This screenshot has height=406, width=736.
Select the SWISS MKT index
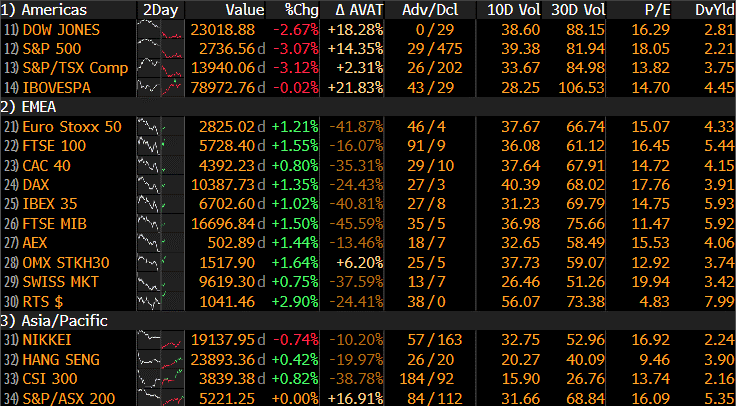click(61, 282)
